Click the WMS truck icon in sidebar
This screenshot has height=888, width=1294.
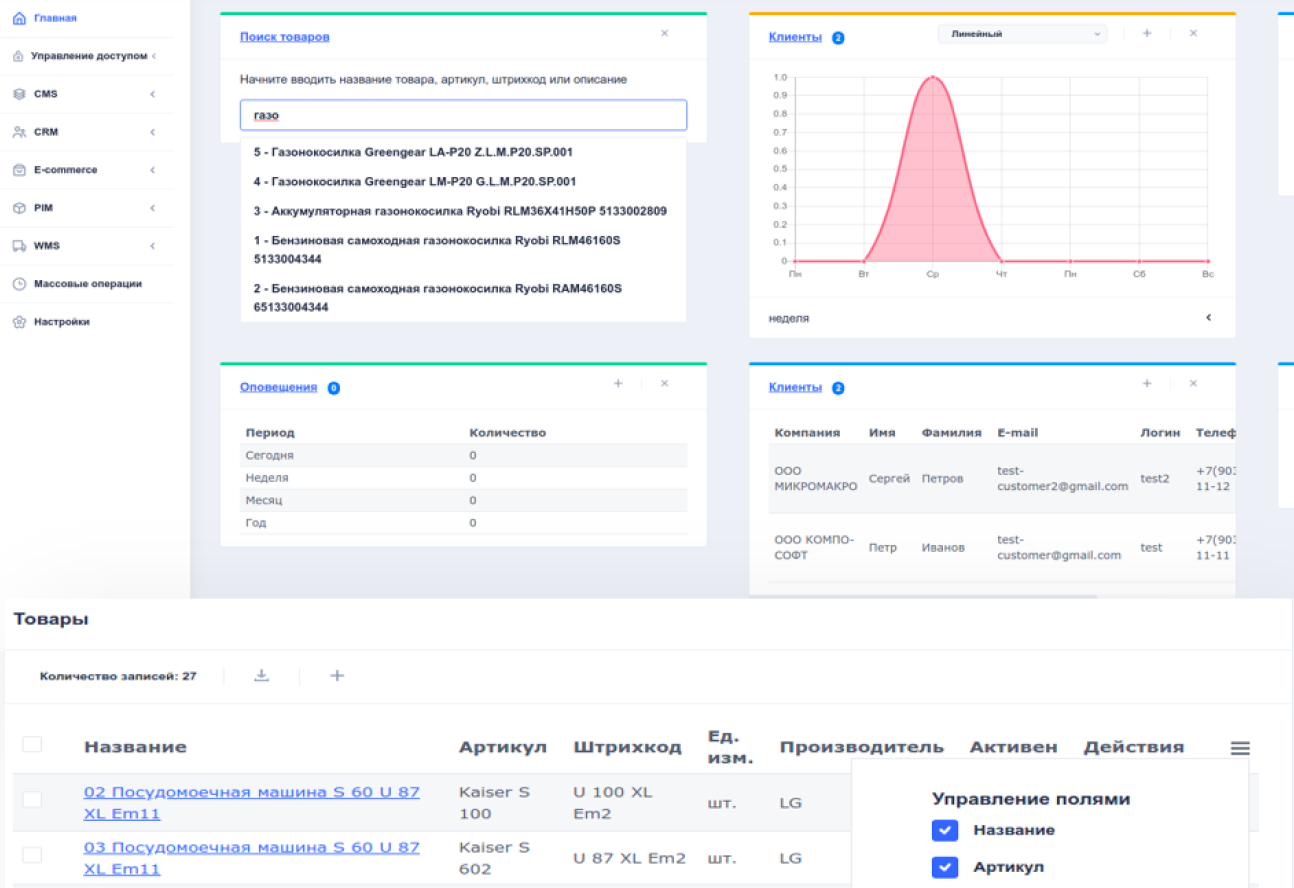click(x=19, y=246)
